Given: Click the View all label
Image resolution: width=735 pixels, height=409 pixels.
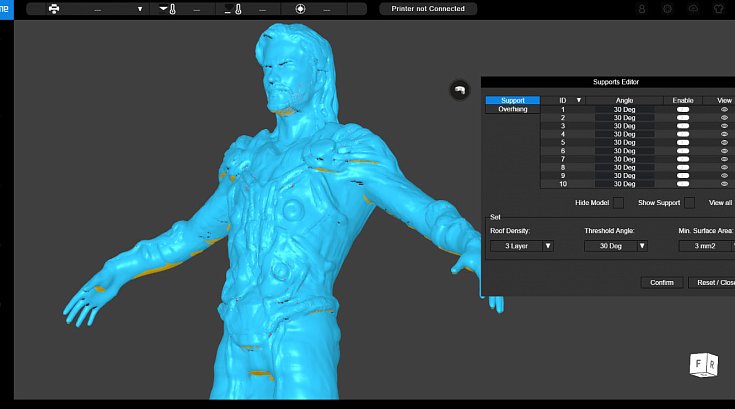Looking at the screenshot, I should point(720,203).
